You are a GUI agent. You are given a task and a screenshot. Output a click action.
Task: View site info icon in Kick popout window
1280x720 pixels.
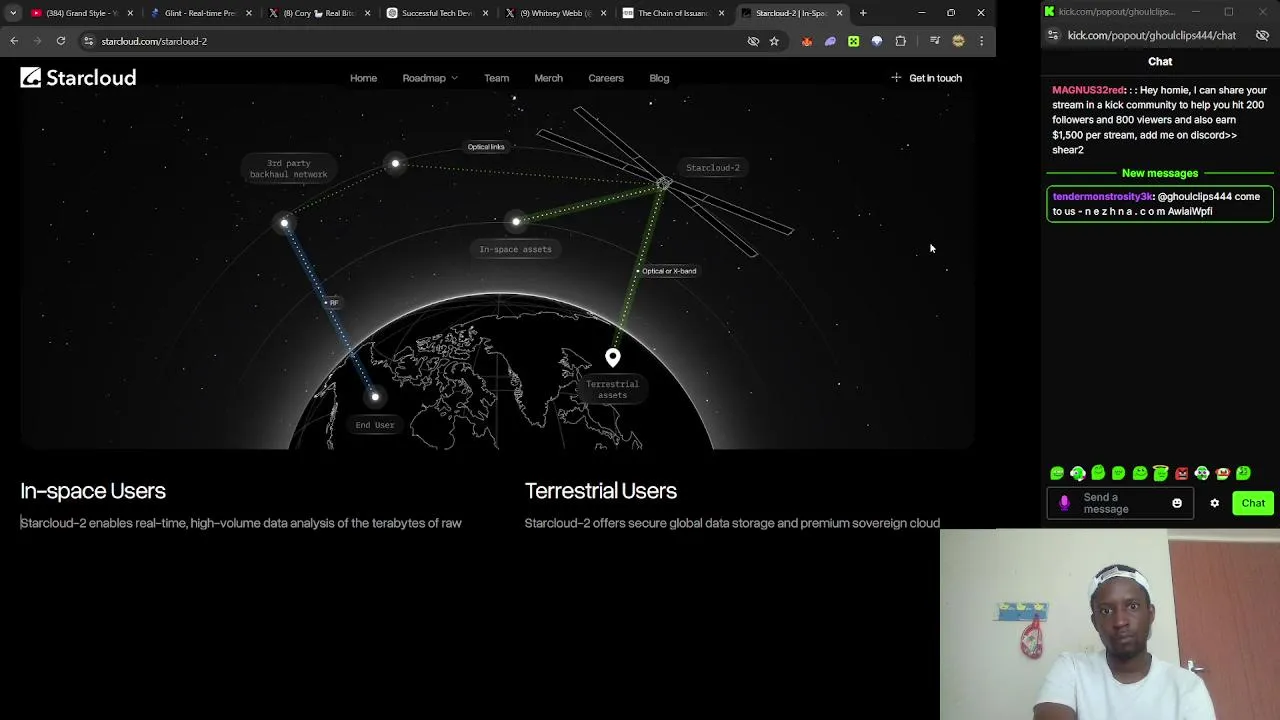point(1053,35)
